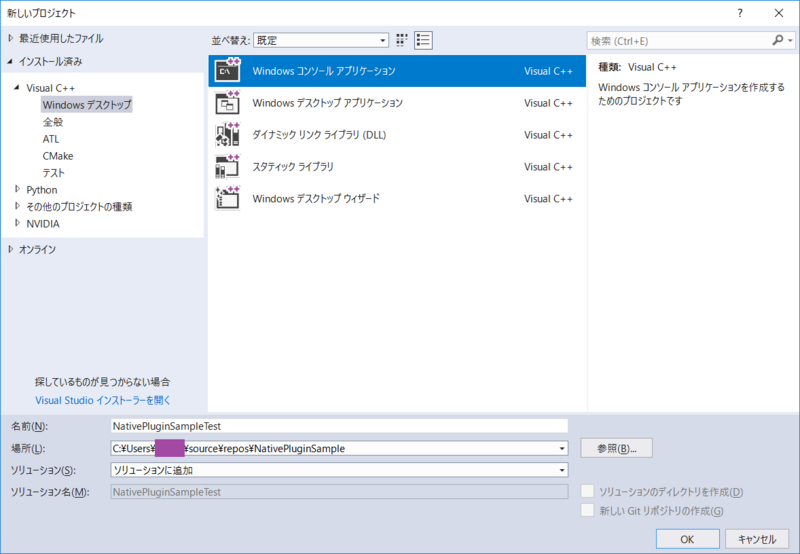Select Python in the tree
Screen dimensions: 800x554
click(42, 190)
